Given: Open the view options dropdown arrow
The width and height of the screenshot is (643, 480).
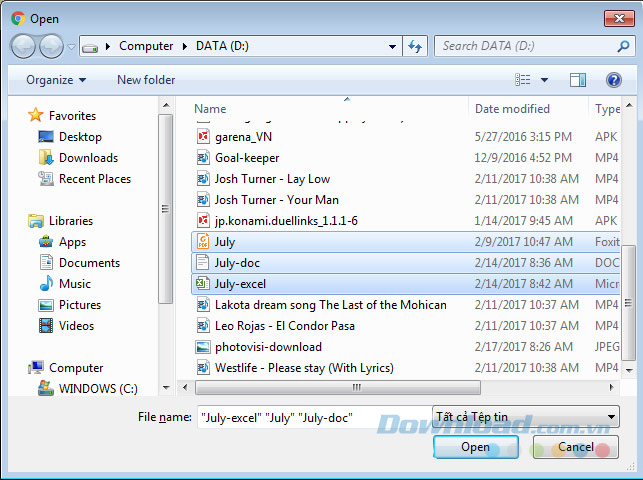Looking at the screenshot, I should tap(544, 80).
